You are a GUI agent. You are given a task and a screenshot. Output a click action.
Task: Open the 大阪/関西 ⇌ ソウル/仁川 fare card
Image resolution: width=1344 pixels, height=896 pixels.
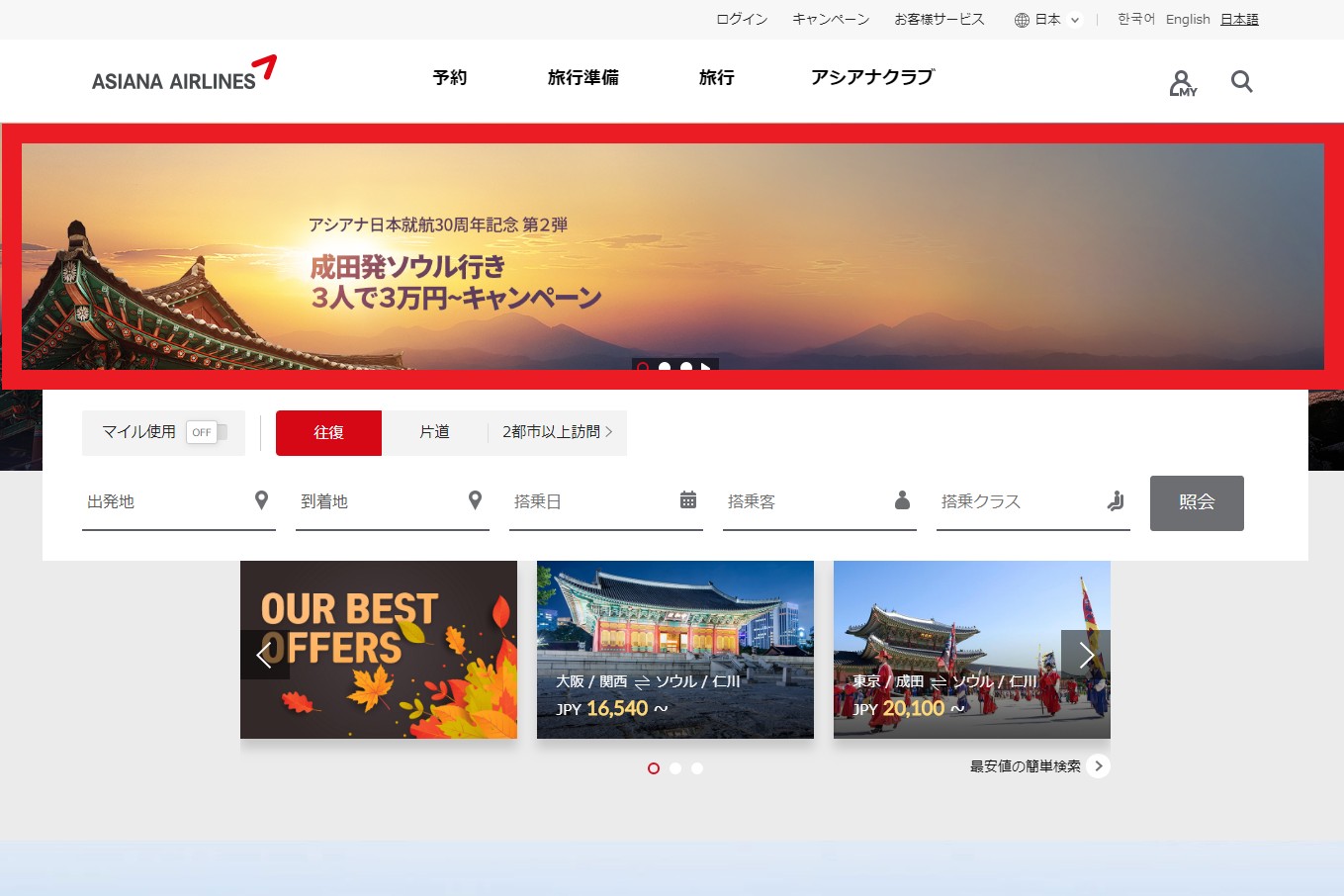pos(675,650)
